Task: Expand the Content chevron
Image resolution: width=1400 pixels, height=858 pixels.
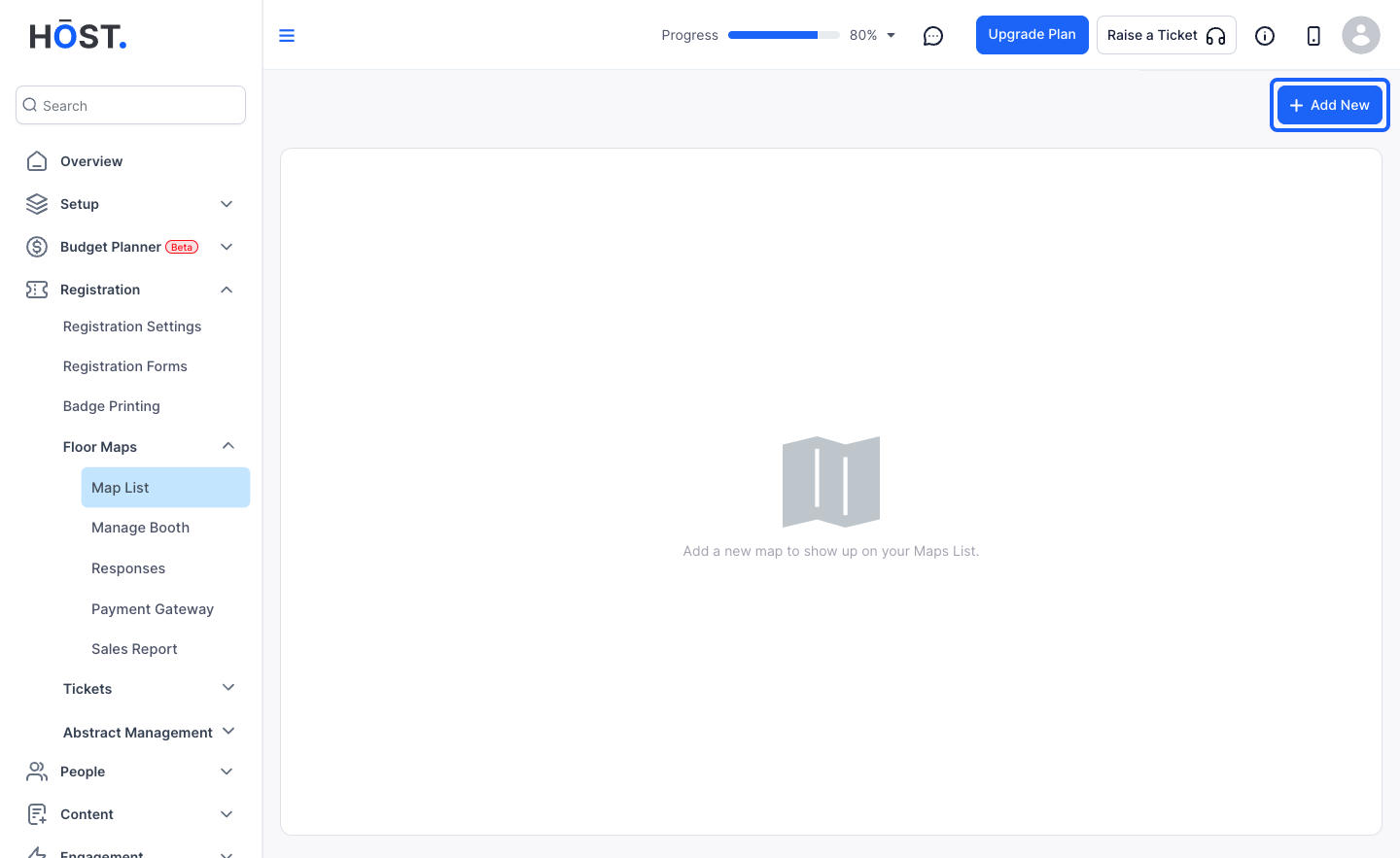Action: [227, 814]
